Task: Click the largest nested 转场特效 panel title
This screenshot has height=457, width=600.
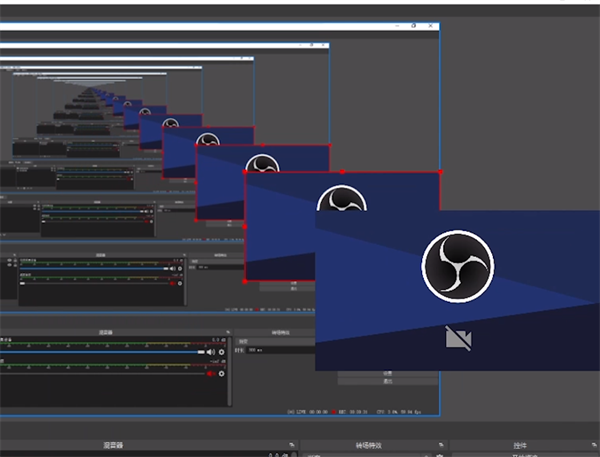Action: point(280,332)
